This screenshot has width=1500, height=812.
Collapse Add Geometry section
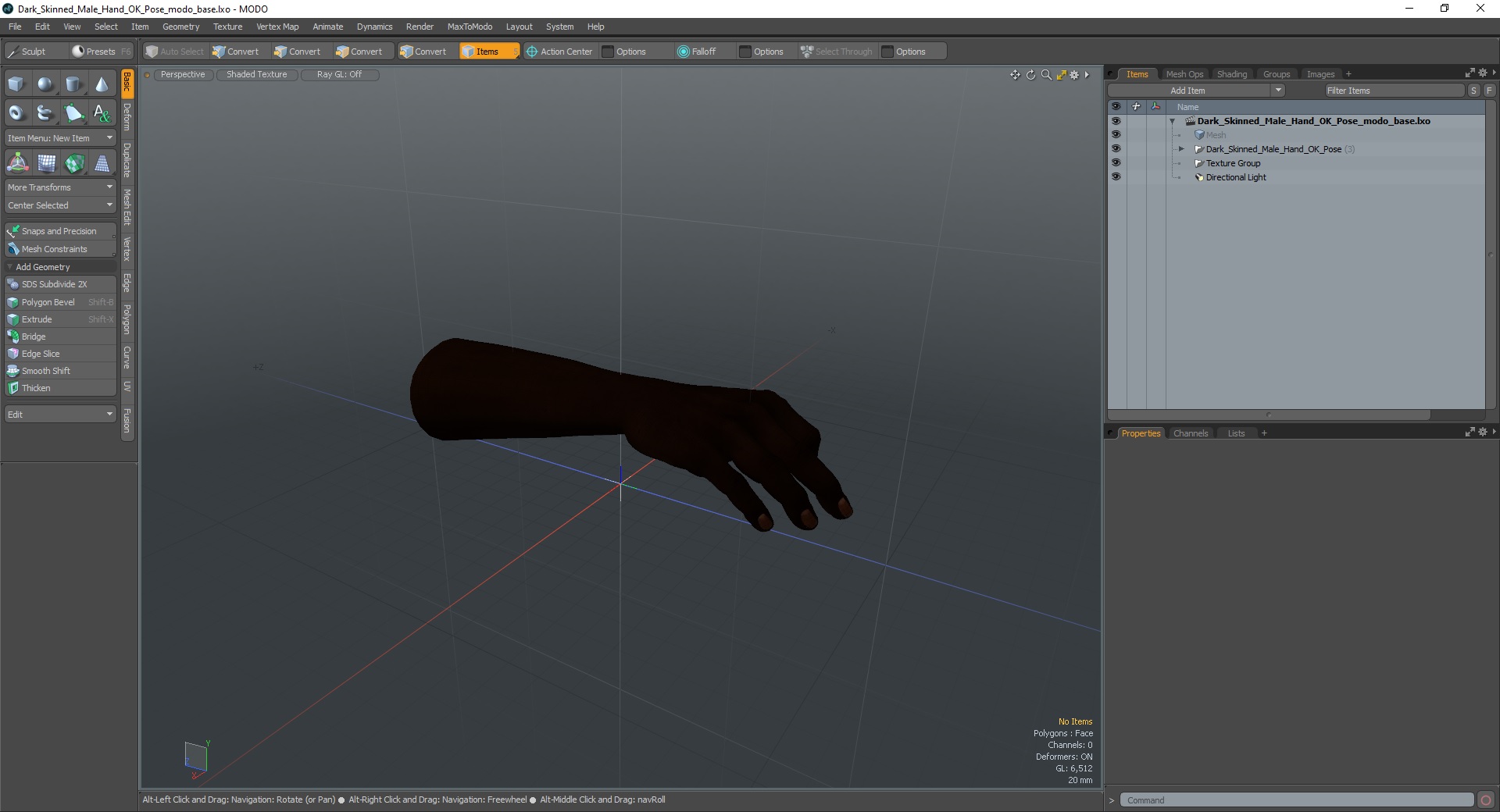point(10,267)
